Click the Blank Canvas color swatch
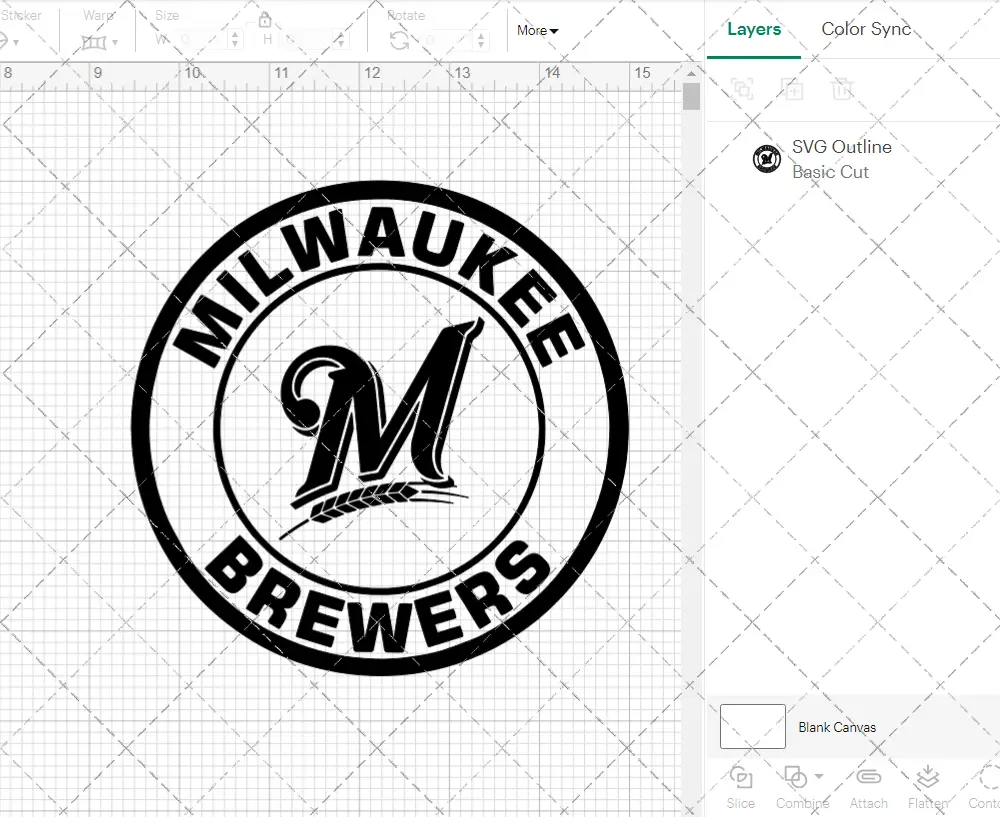Screen dimensions: 1000x817 [x=753, y=726]
